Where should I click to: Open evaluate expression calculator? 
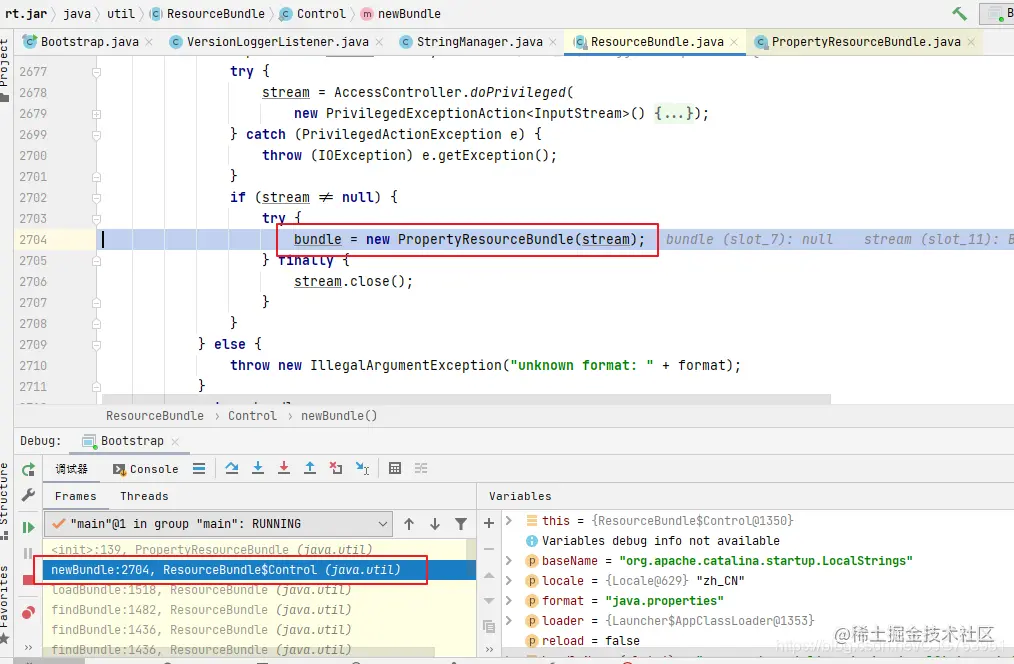(394, 469)
